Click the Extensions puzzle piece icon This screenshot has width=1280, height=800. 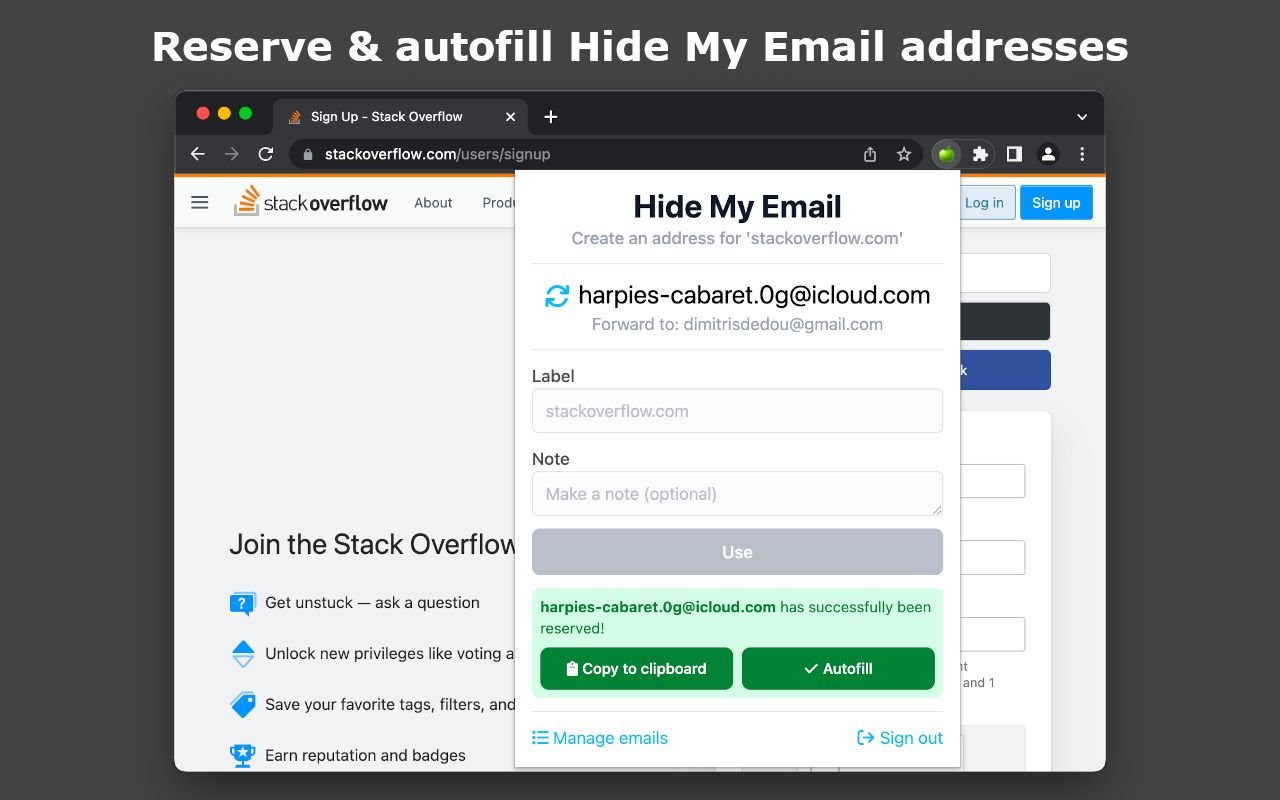[x=980, y=154]
